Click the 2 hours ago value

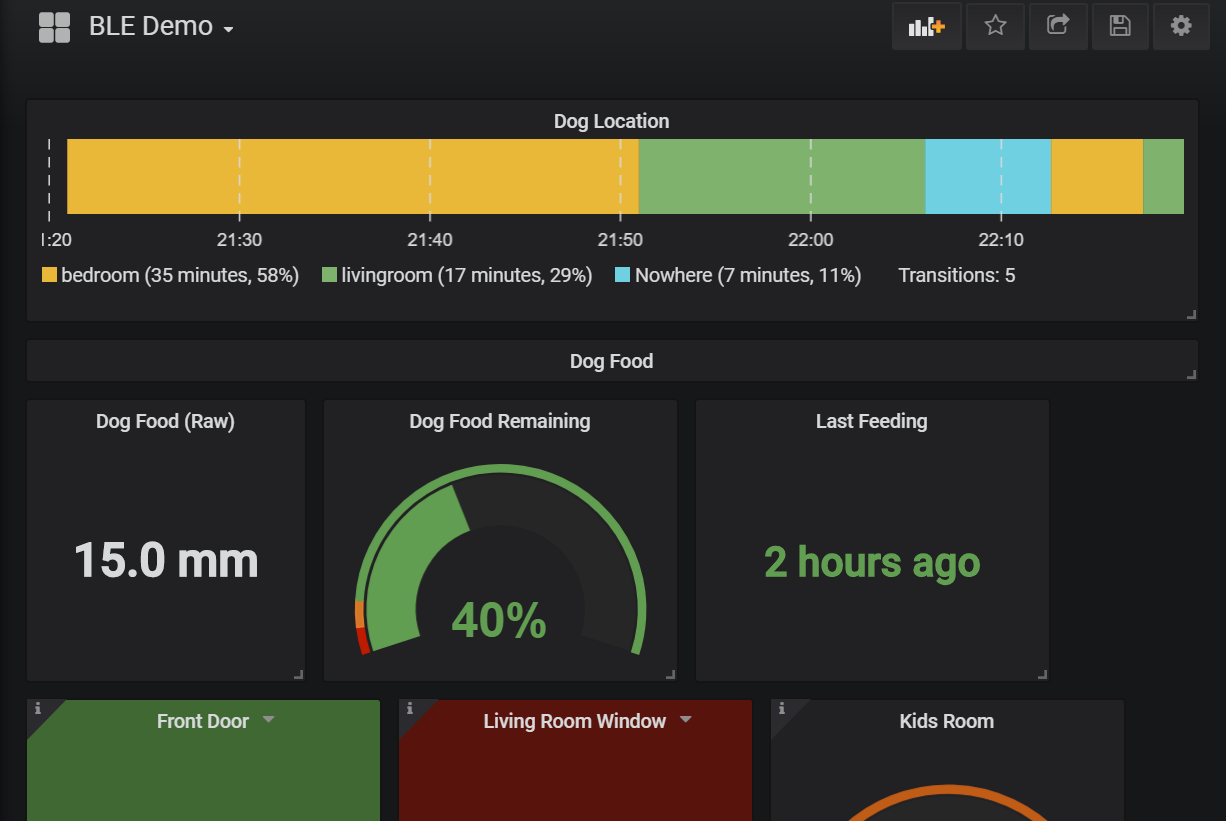coord(872,562)
